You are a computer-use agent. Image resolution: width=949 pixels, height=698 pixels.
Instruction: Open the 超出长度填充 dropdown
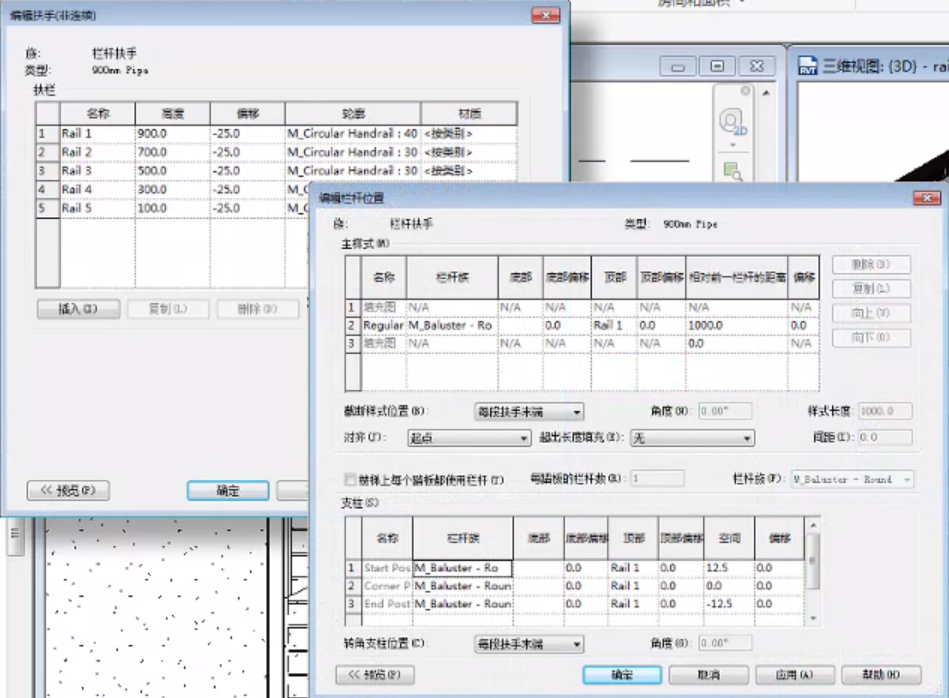point(692,438)
